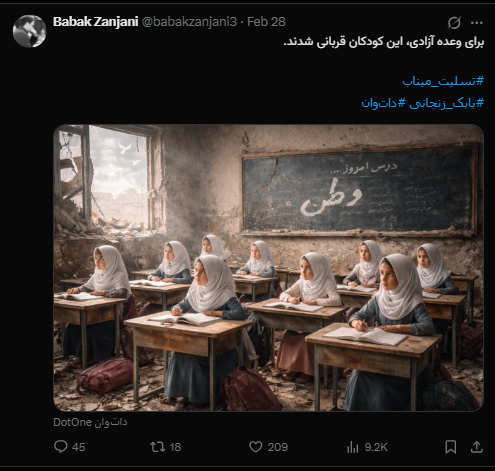Click the DotOne image caption
The height and width of the screenshot is (471, 495).
90,422
